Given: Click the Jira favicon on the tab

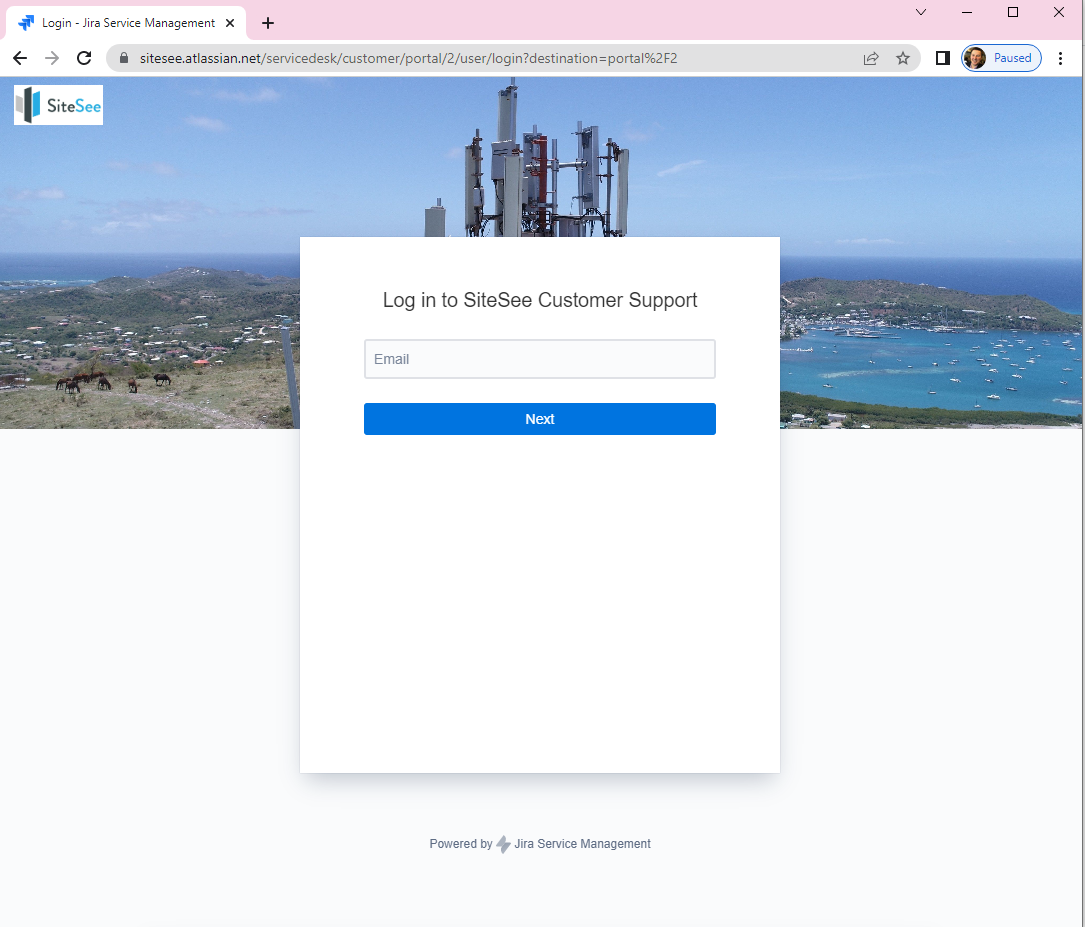Looking at the screenshot, I should tap(26, 23).
